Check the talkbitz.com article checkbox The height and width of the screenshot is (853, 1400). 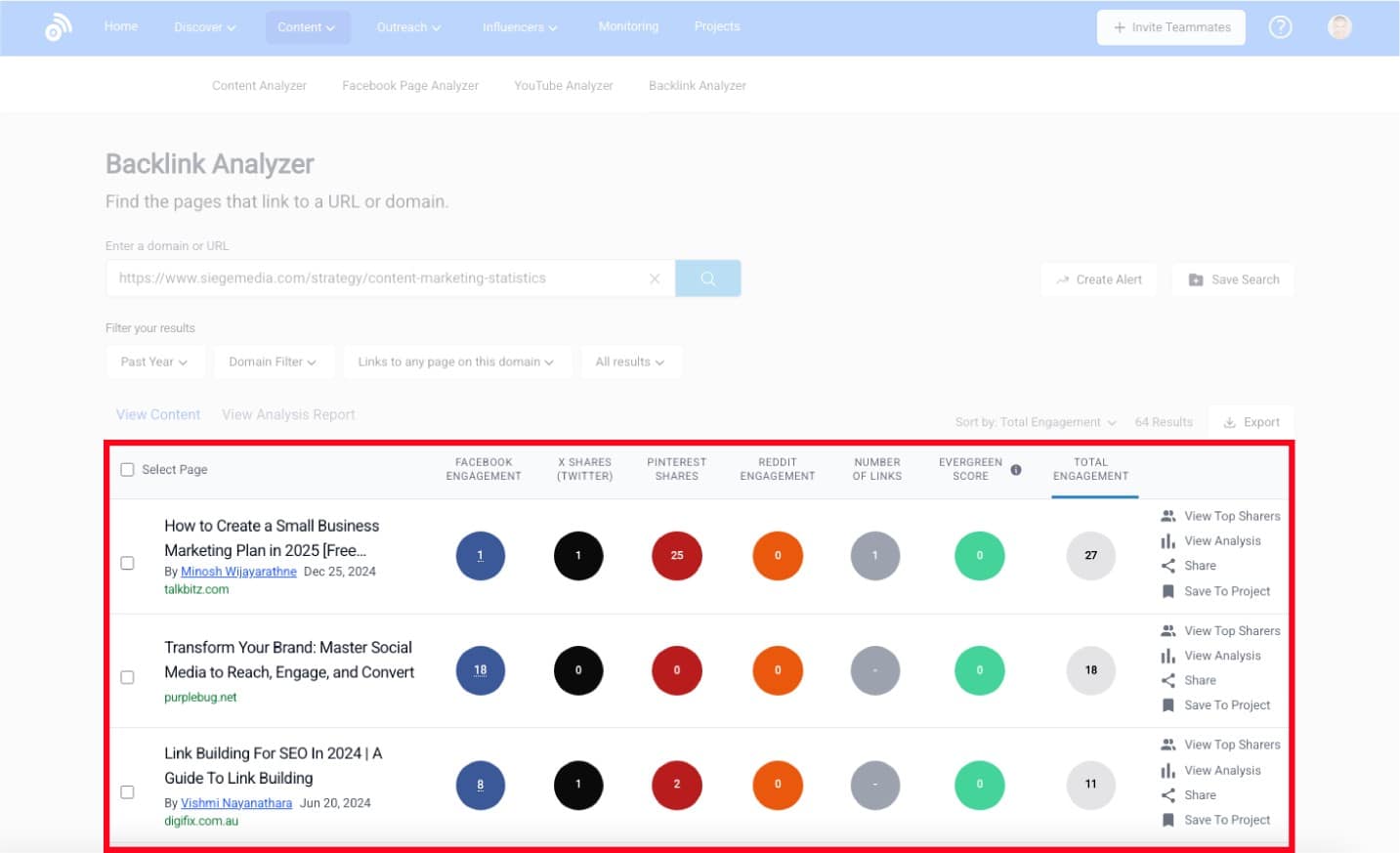(127, 563)
